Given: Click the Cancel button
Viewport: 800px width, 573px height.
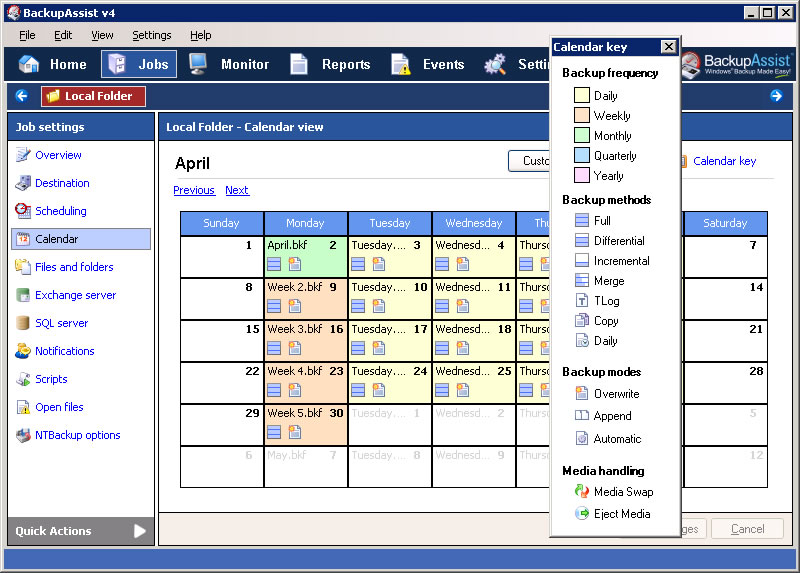Looking at the screenshot, I should pyautogui.click(x=747, y=529).
